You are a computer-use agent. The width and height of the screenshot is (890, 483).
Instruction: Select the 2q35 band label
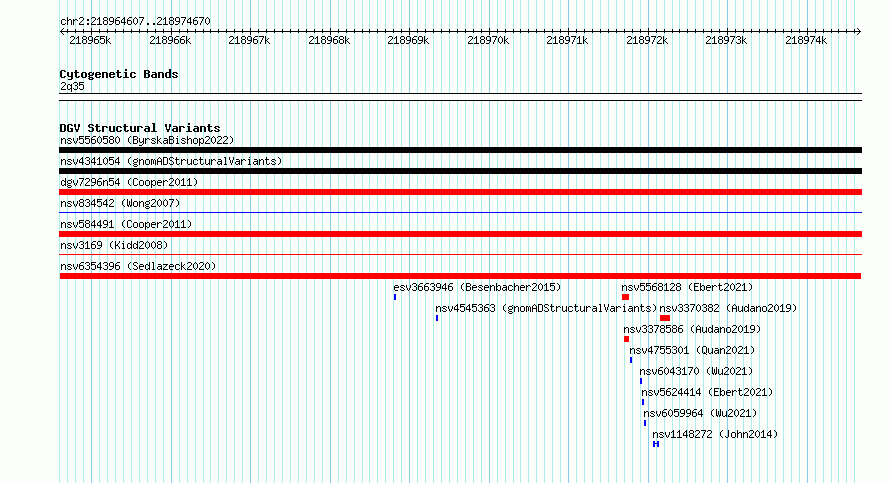point(72,86)
